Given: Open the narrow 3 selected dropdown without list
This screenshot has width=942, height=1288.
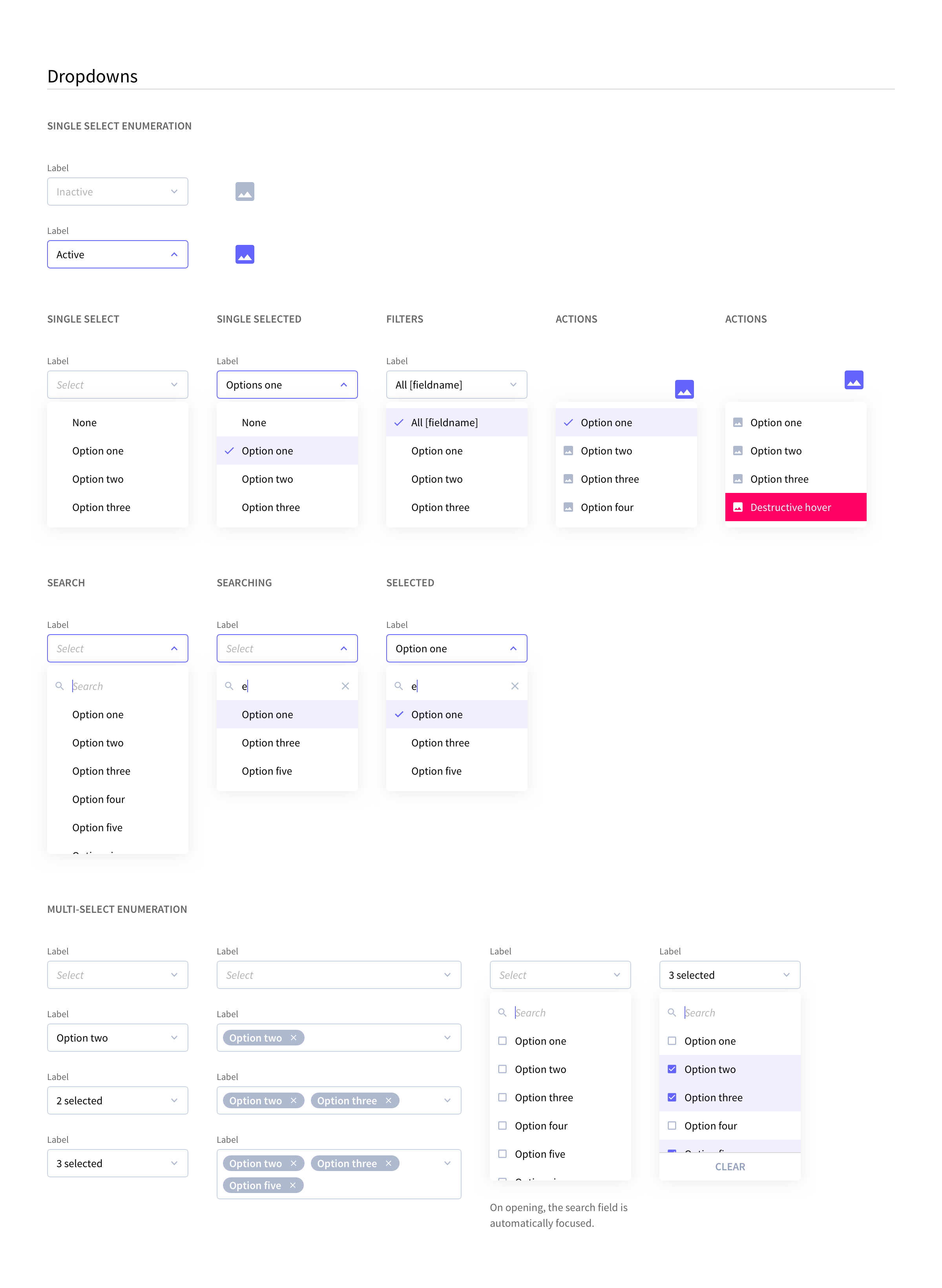Looking at the screenshot, I should pos(117,1163).
